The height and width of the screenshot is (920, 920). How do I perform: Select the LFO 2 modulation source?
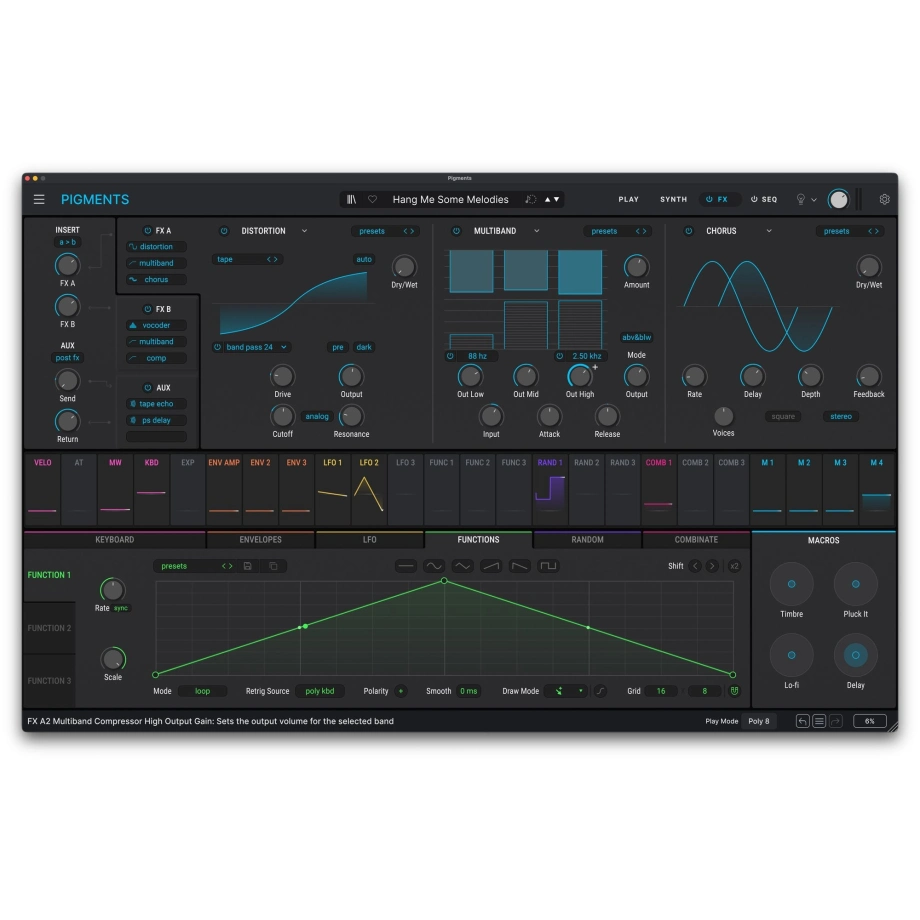(369, 488)
